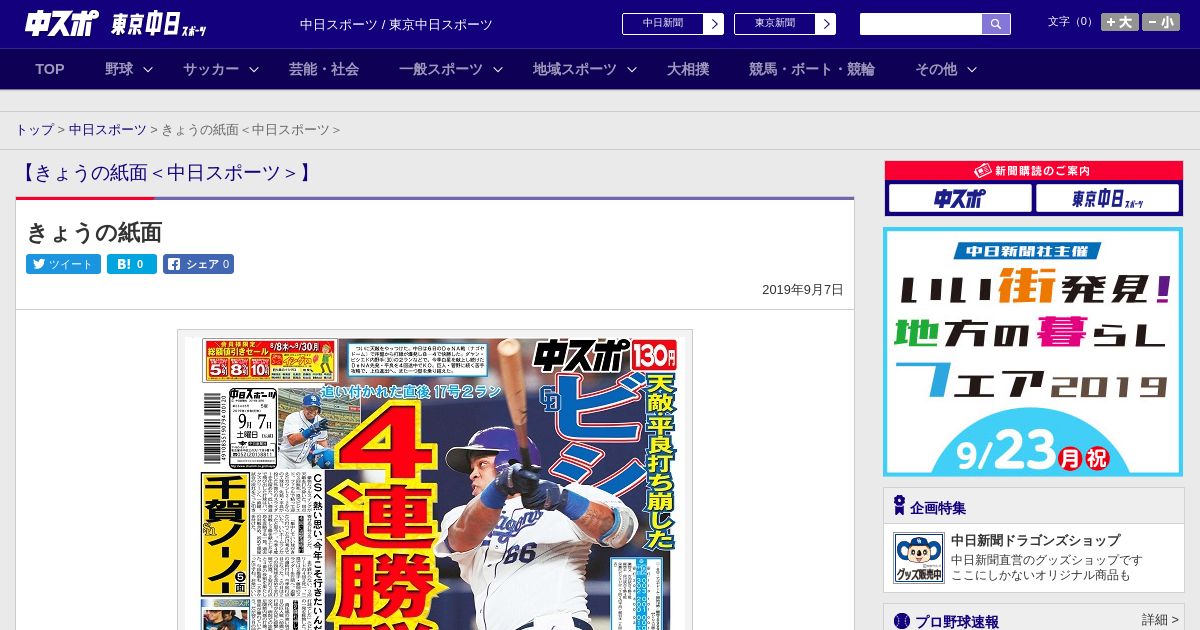Click the Dragons goods shop mascot thumbnail
The image size is (1200, 630).
click(x=918, y=558)
